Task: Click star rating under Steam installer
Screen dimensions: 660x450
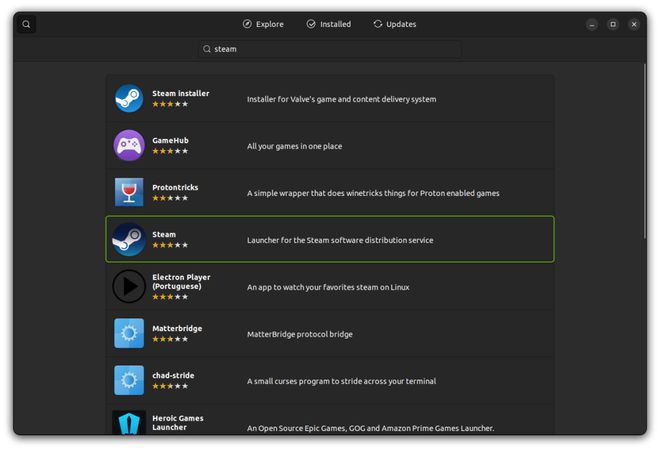Action: pyautogui.click(x=170, y=104)
